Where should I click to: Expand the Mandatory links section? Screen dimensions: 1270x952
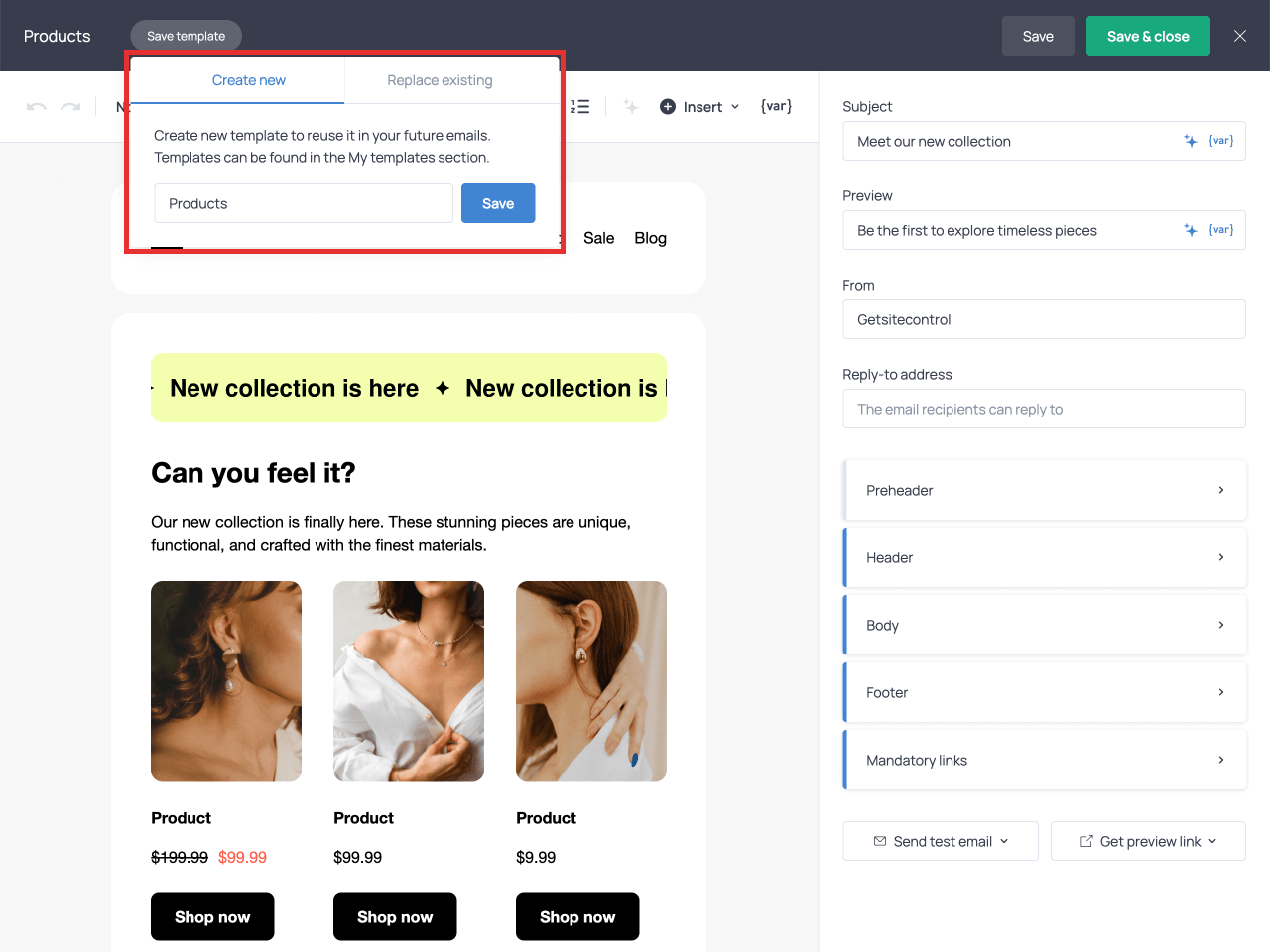1045,760
